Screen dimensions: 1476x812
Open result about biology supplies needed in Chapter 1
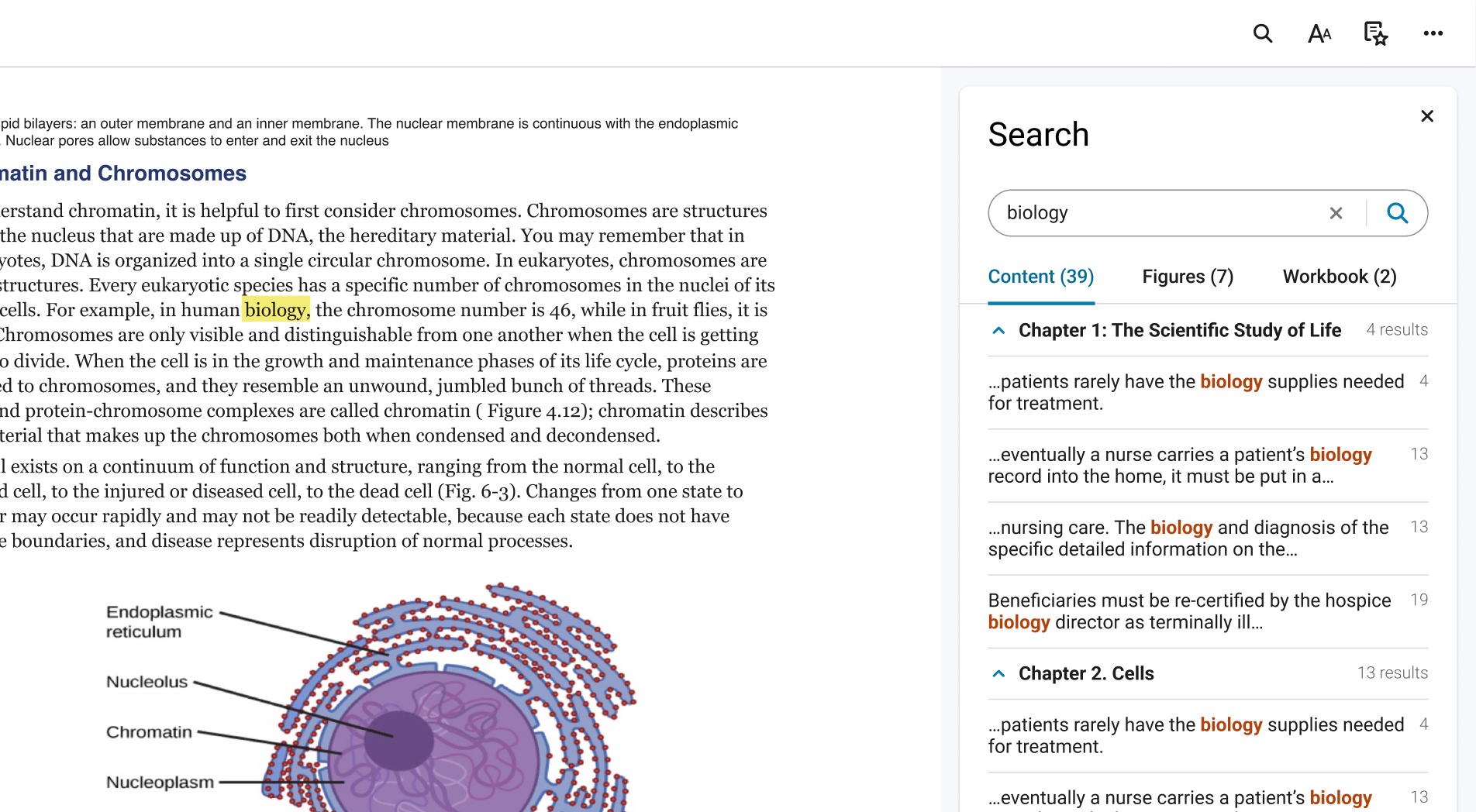tap(1196, 392)
